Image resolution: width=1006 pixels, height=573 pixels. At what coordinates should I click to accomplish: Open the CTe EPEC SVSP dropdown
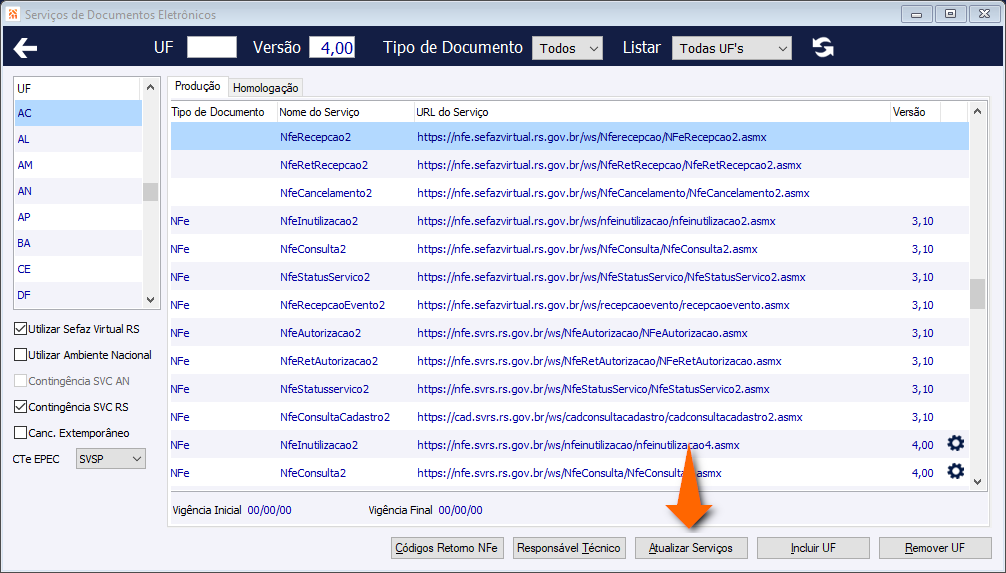pos(110,459)
